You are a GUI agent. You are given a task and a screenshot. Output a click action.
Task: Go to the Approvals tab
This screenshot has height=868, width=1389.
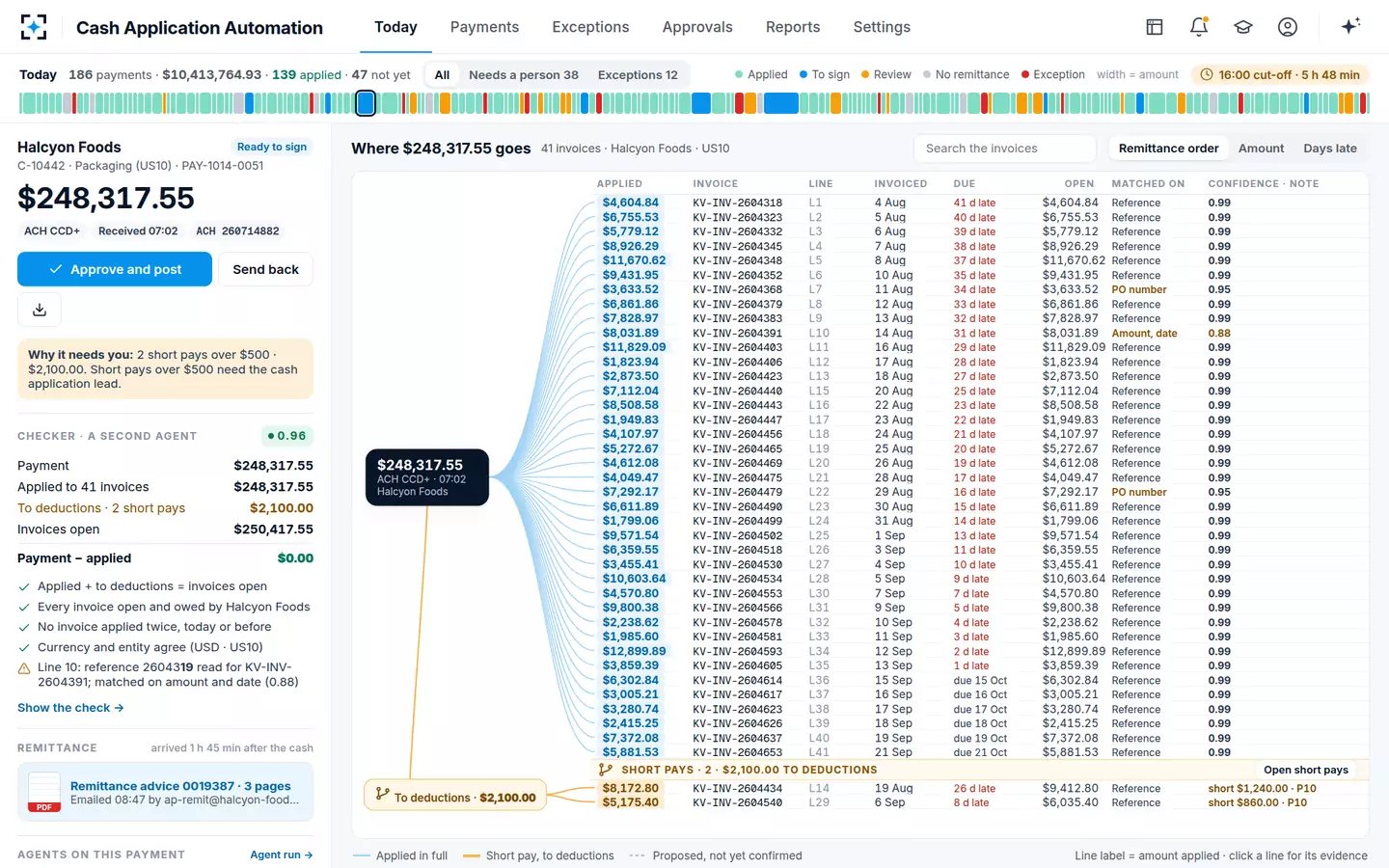point(697,27)
